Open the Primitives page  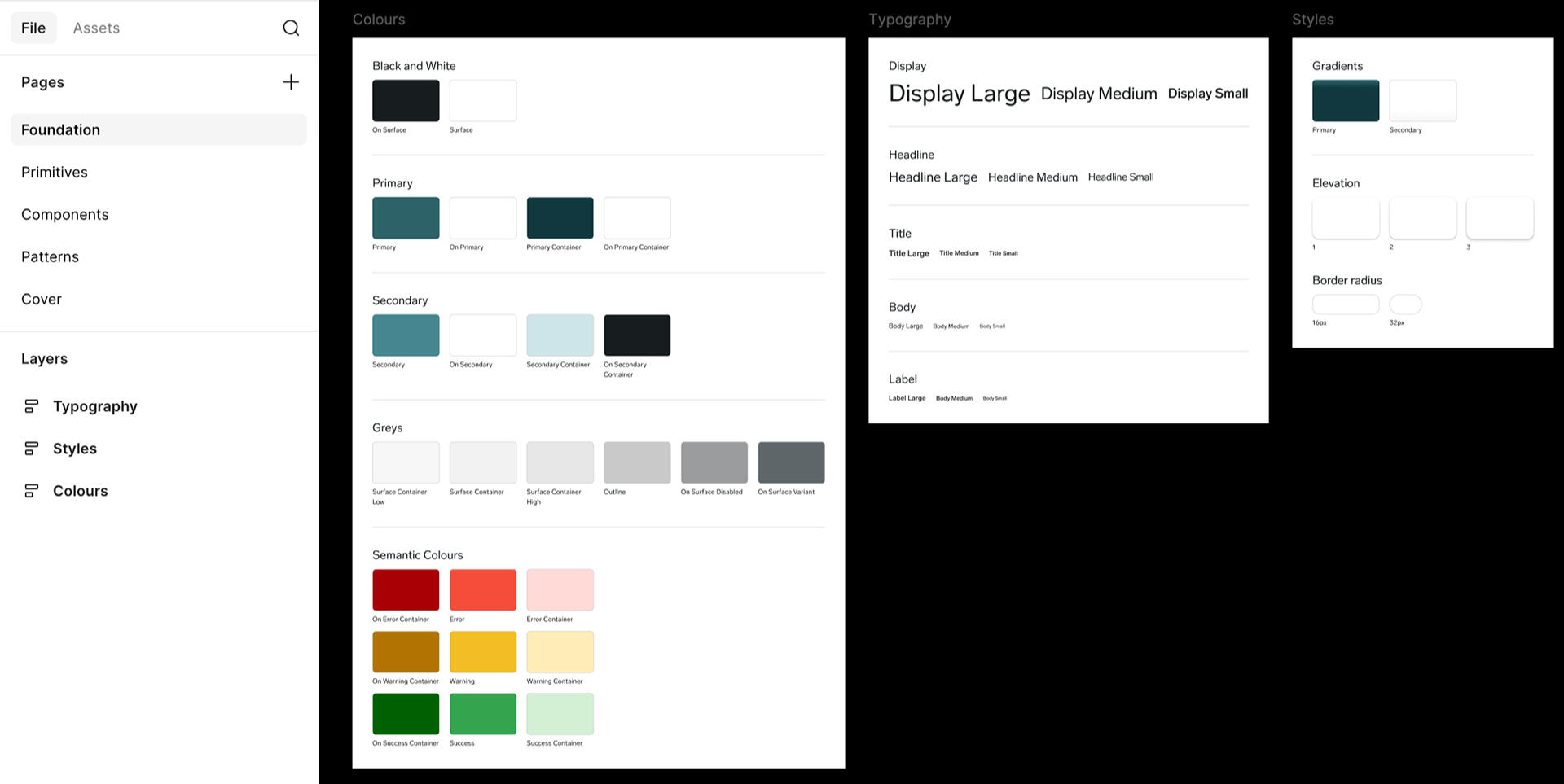[55, 173]
